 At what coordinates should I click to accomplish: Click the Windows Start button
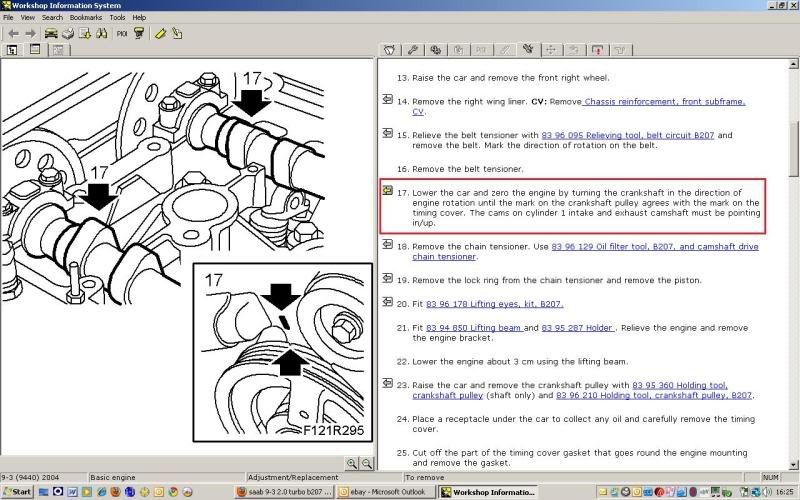17,492
